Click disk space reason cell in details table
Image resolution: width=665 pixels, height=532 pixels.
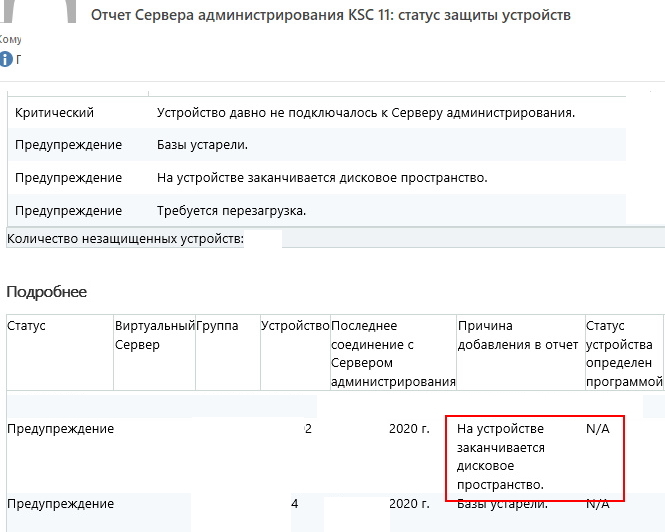[500, 456]
